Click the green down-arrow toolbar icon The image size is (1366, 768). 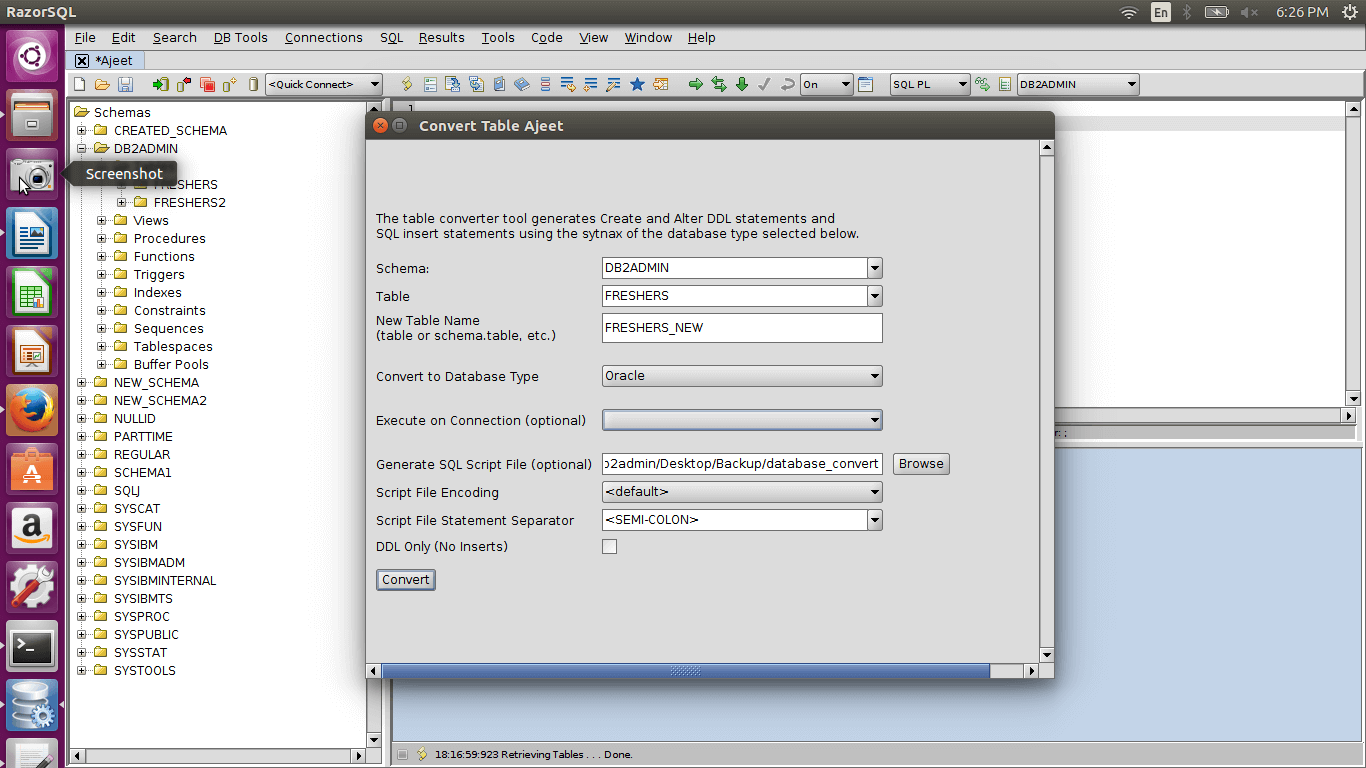click(x=742, y=85)
